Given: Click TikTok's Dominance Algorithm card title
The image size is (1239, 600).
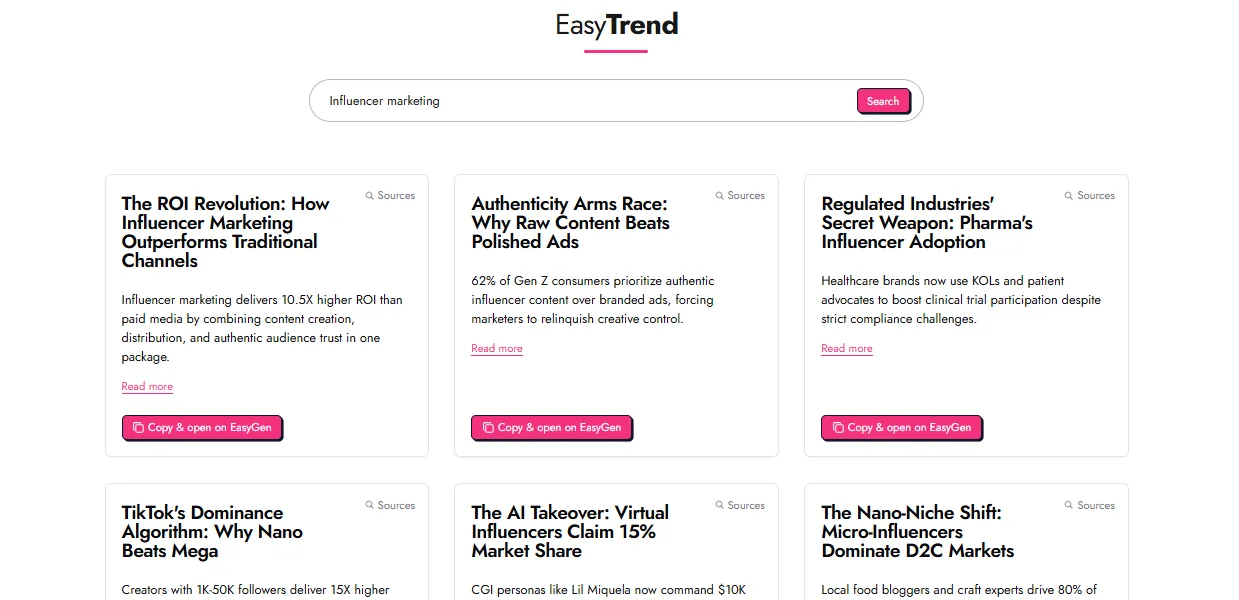Looking at the screenshot, I should click(x=212, y=532).
